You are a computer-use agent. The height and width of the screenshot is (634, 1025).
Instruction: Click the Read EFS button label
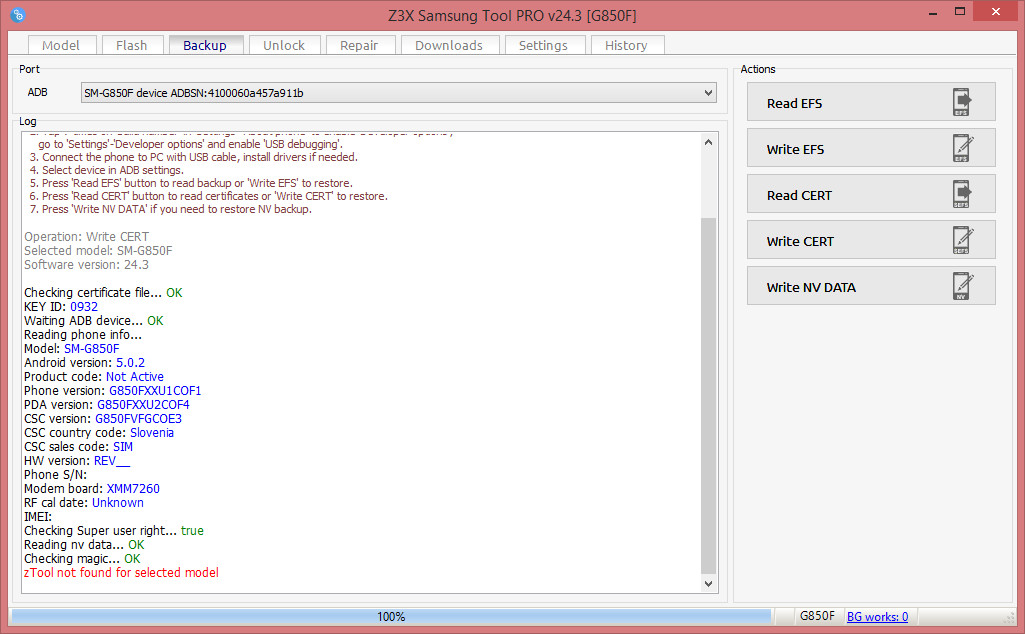tap(794, 103)
